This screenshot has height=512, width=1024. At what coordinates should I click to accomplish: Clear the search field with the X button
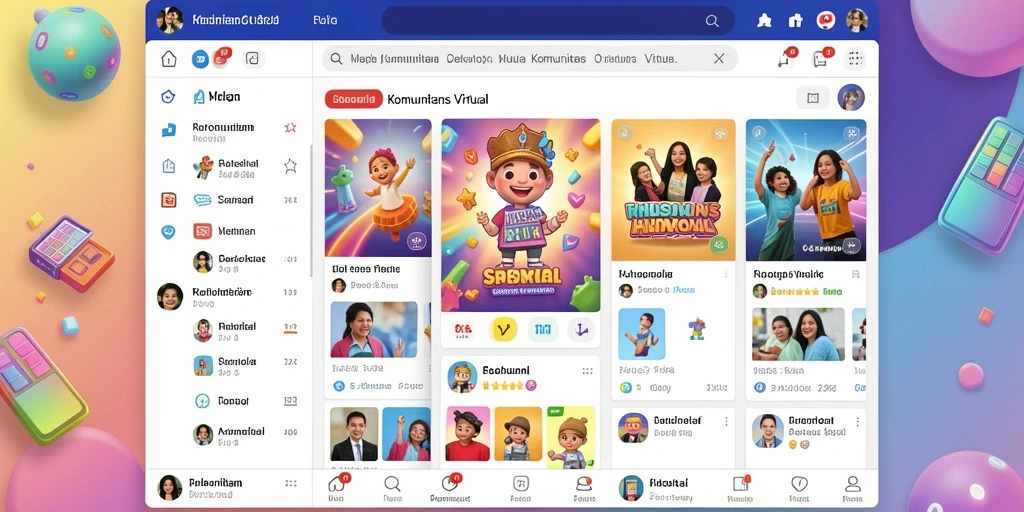click(x=719, y=59)
